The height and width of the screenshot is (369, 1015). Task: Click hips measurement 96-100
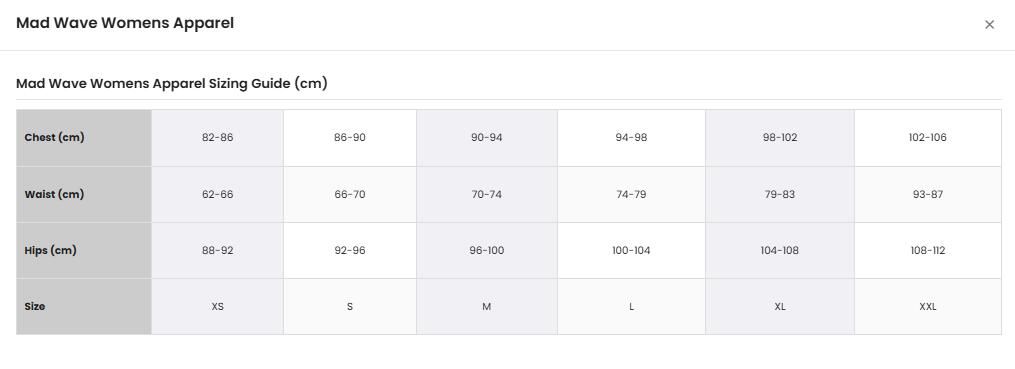(487, 251)
